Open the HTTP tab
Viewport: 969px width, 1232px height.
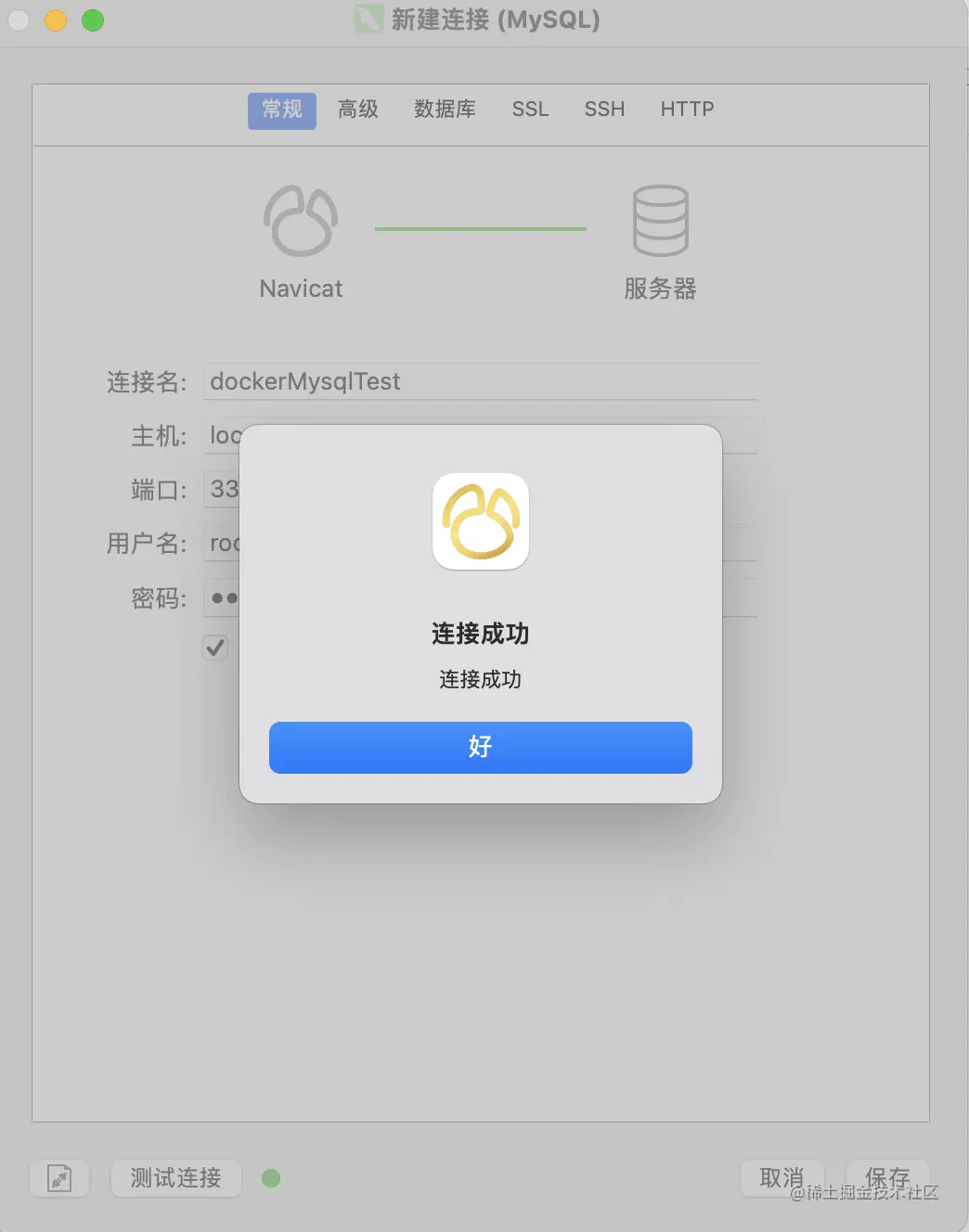click(687, 109)
